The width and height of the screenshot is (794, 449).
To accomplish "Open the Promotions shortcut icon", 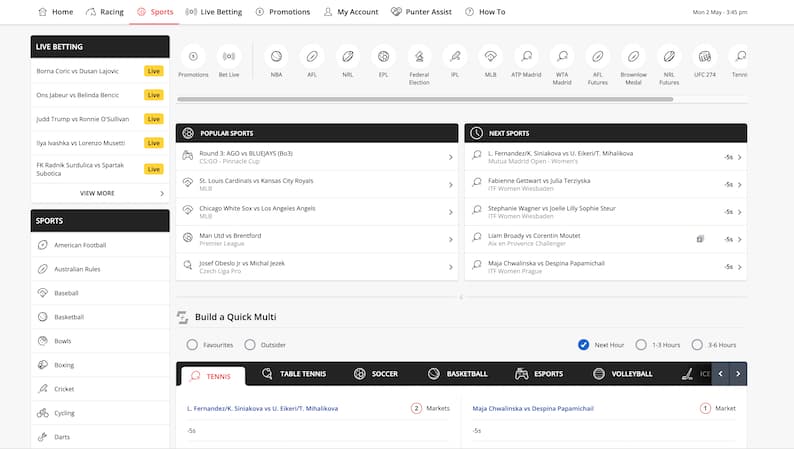I will pyautogui.click(x=193, y=57).
